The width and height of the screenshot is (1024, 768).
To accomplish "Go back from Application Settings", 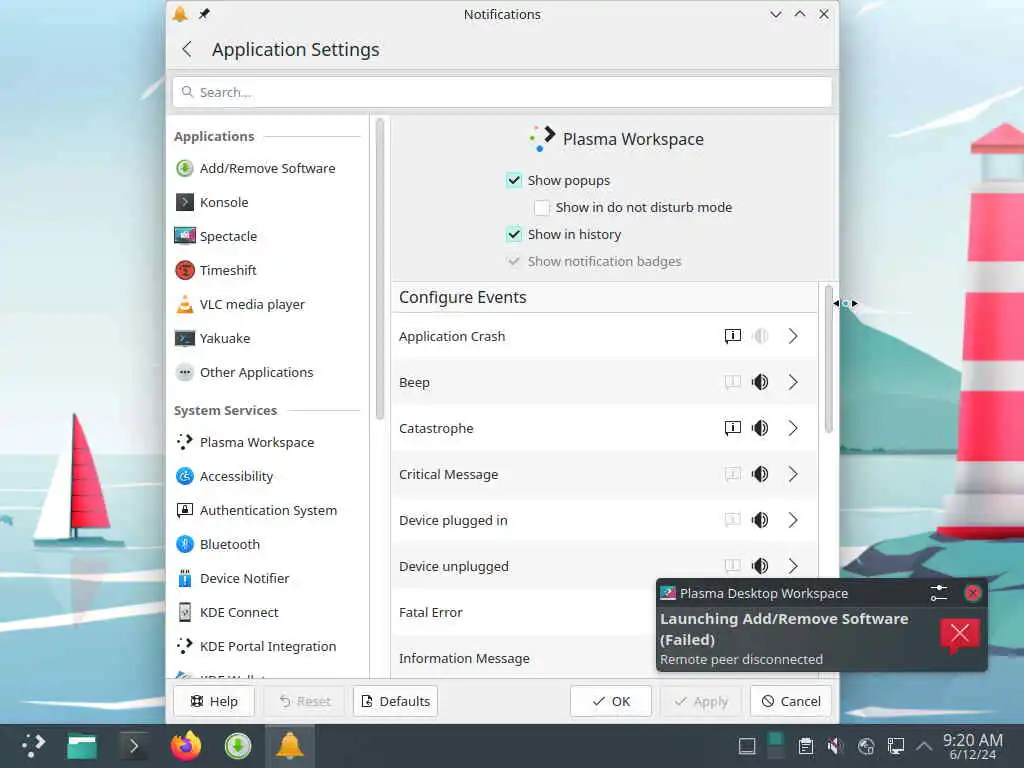I will (187, 50).
